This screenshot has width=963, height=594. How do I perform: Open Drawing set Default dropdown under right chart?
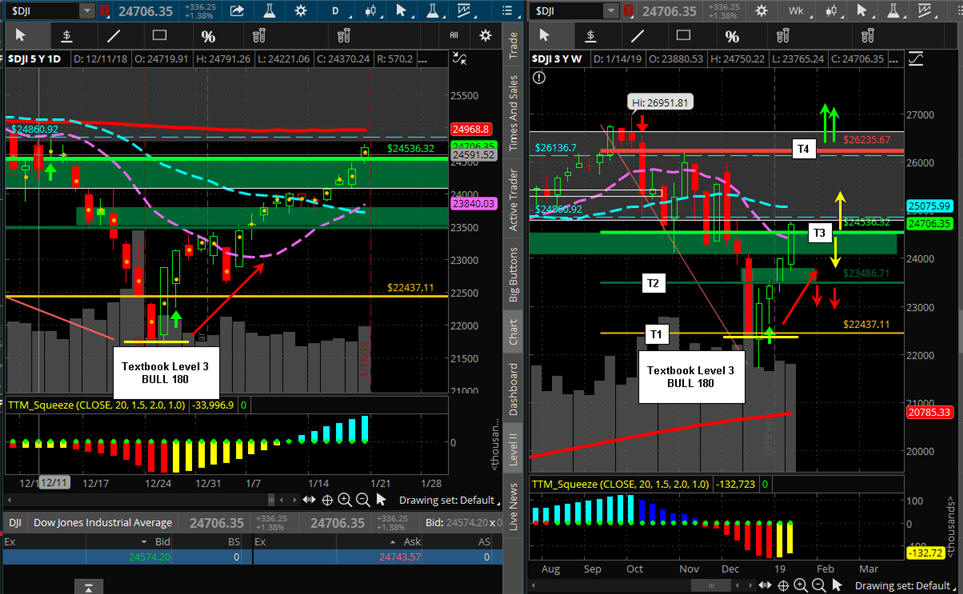(x=905, y=586)
